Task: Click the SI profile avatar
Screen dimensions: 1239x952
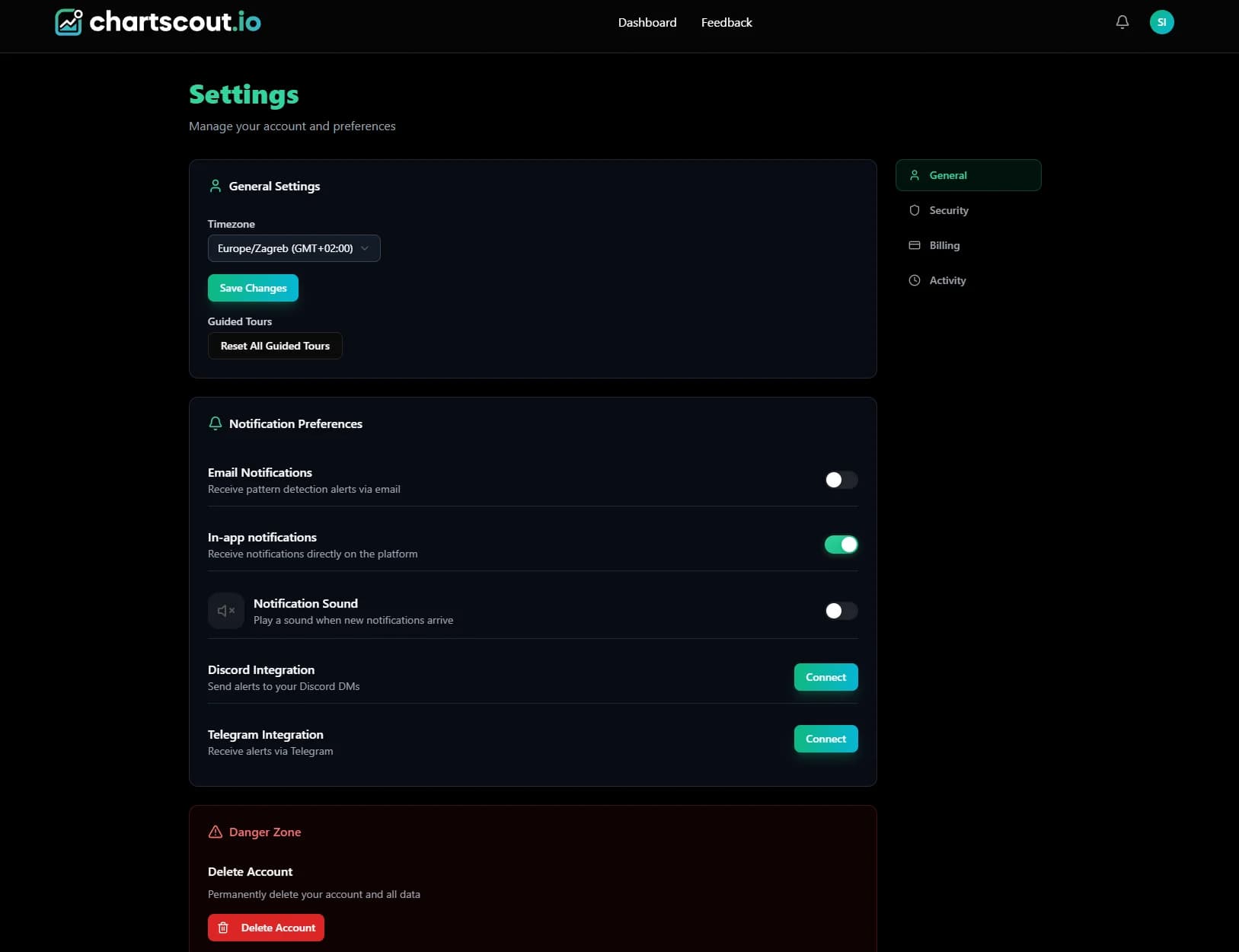Action: tap(1161, 22)
